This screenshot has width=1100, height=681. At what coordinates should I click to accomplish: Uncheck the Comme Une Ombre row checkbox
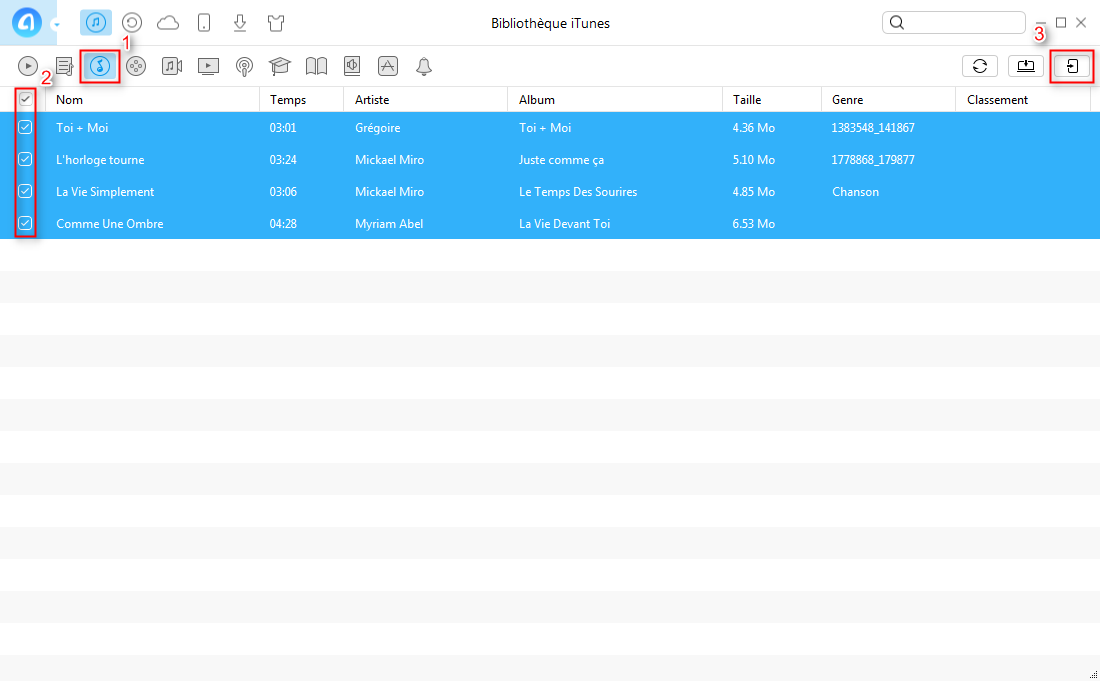[x=25, y=223]
